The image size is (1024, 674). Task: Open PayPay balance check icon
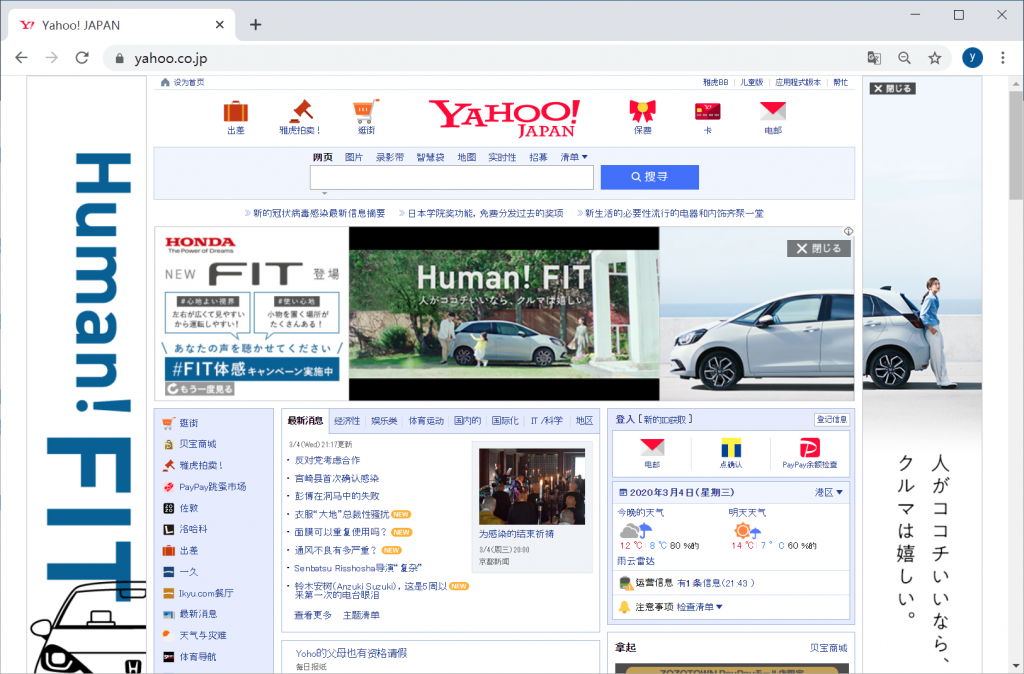pos(809,449)
